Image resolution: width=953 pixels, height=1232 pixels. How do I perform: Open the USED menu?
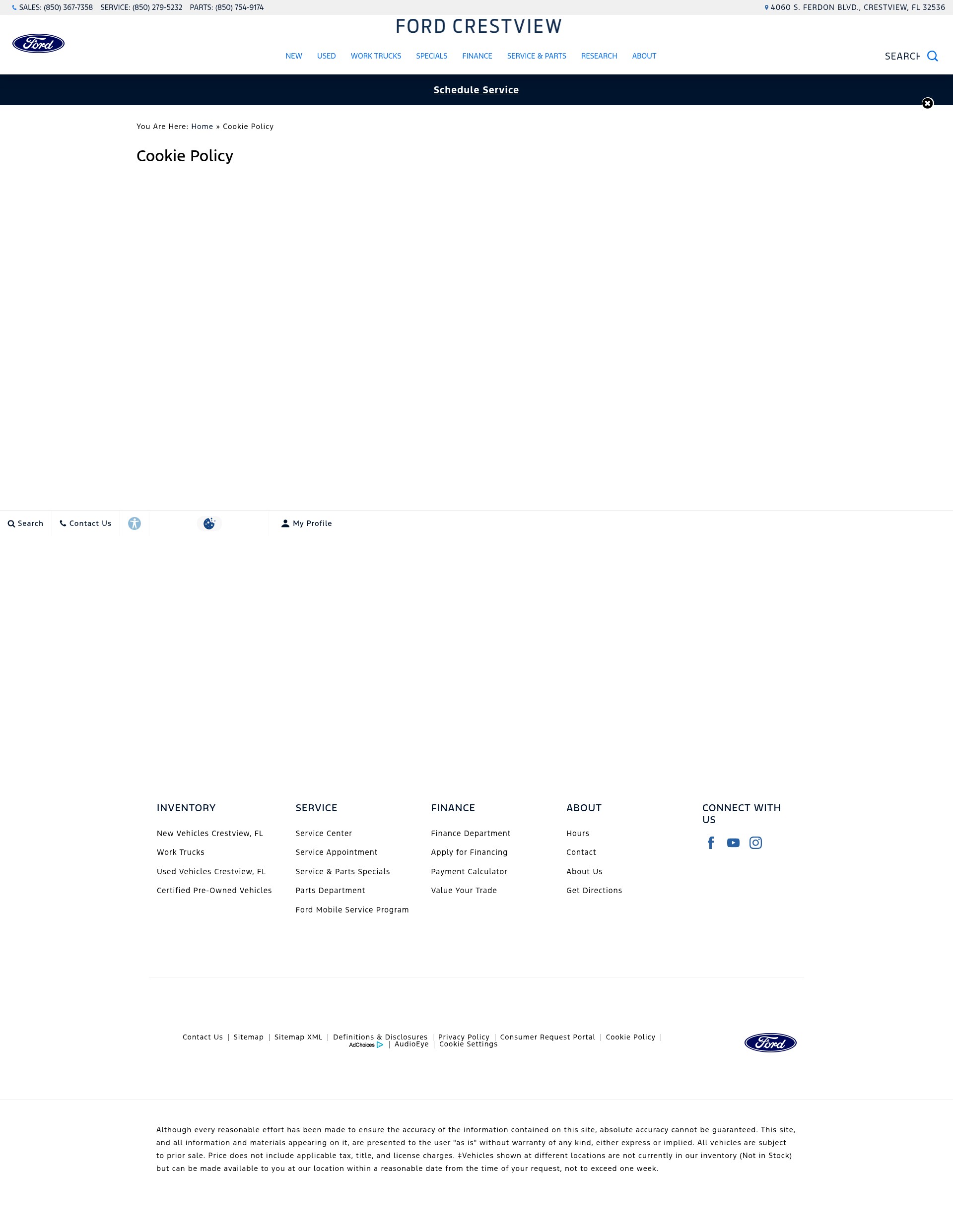point(326,56)
